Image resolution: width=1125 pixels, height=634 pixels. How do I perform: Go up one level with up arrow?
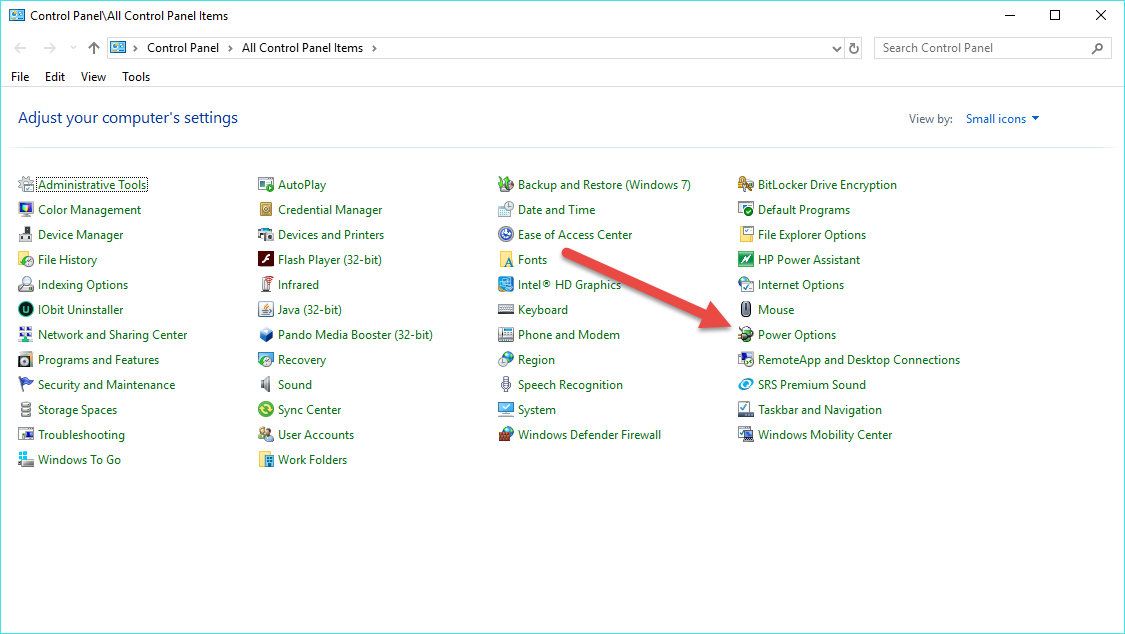click(x=93, y=48)
